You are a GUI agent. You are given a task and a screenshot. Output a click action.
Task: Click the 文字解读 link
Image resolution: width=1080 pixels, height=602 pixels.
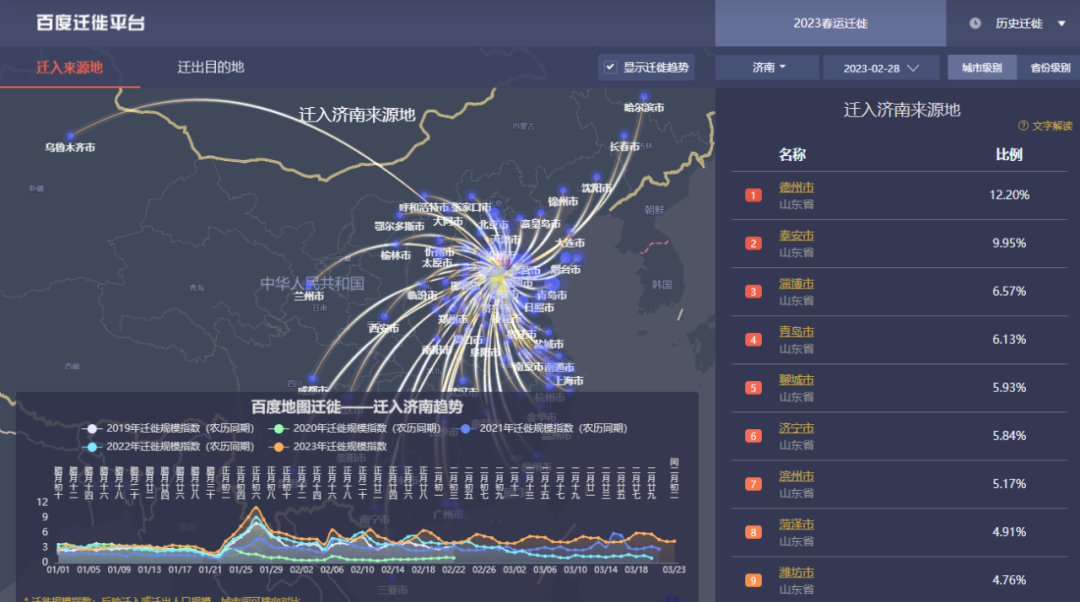click(1052, 125)
